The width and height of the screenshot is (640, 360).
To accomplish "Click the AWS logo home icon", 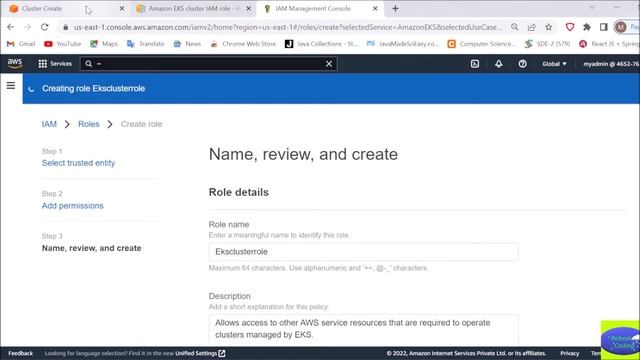I will (x=15, y=63).
